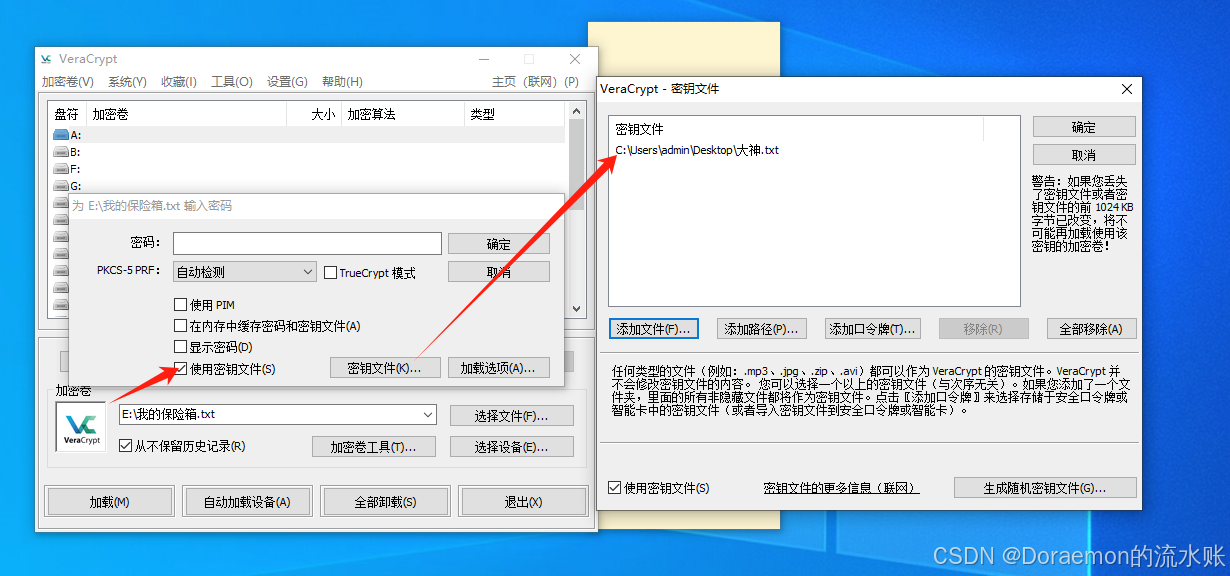The image size is (1230, 576).
Task: Click the 退出(X) button
Action: (x=523, y=502)
